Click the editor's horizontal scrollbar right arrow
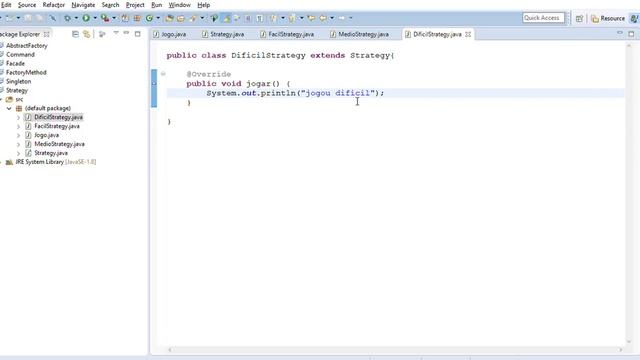The height and width of the screenshot is (360, 640). tap(620, 349)
